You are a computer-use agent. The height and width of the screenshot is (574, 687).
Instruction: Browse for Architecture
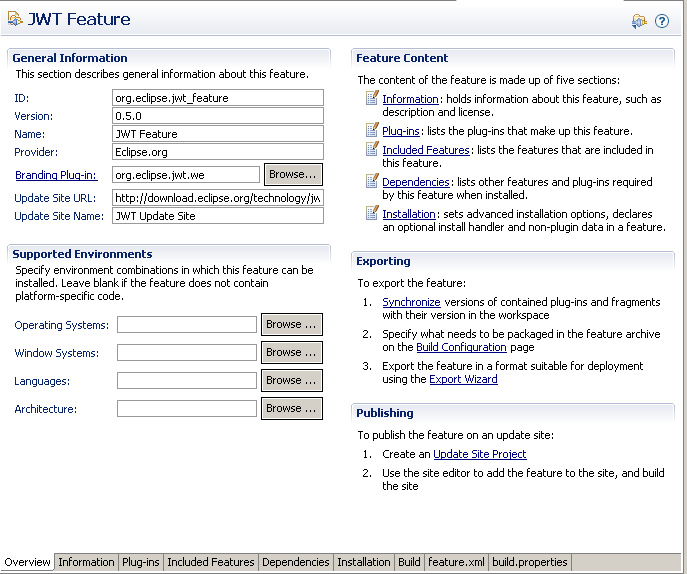pyautogui.click(x=292, y=408)
